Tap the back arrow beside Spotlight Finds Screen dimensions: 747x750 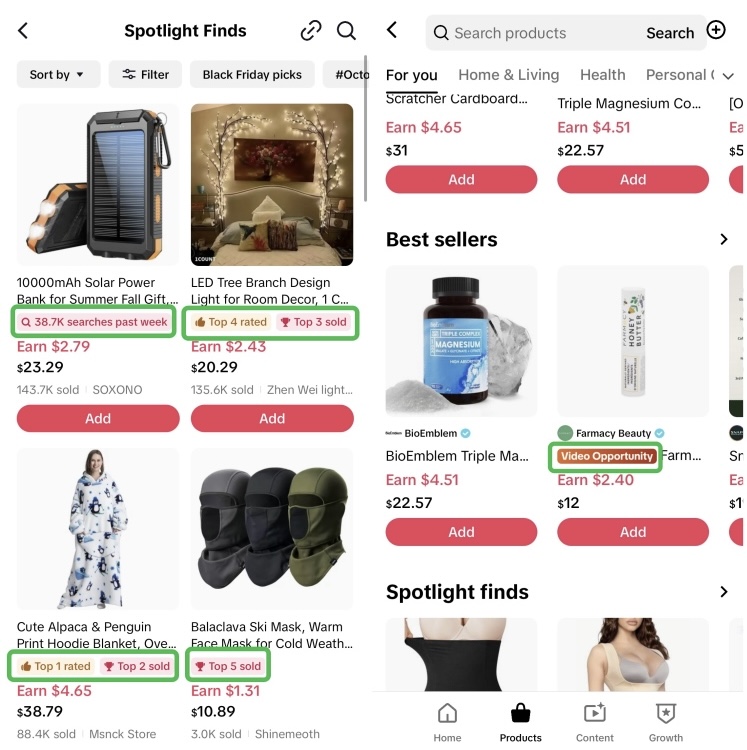(23, 31)
